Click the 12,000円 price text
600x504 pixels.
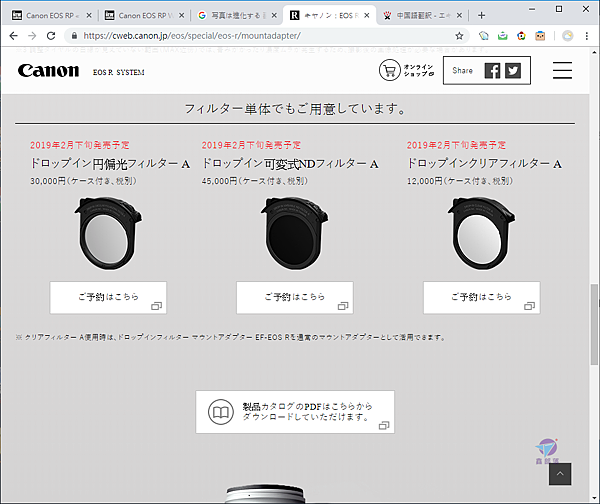pyautogui.click(x=460, y=181)
